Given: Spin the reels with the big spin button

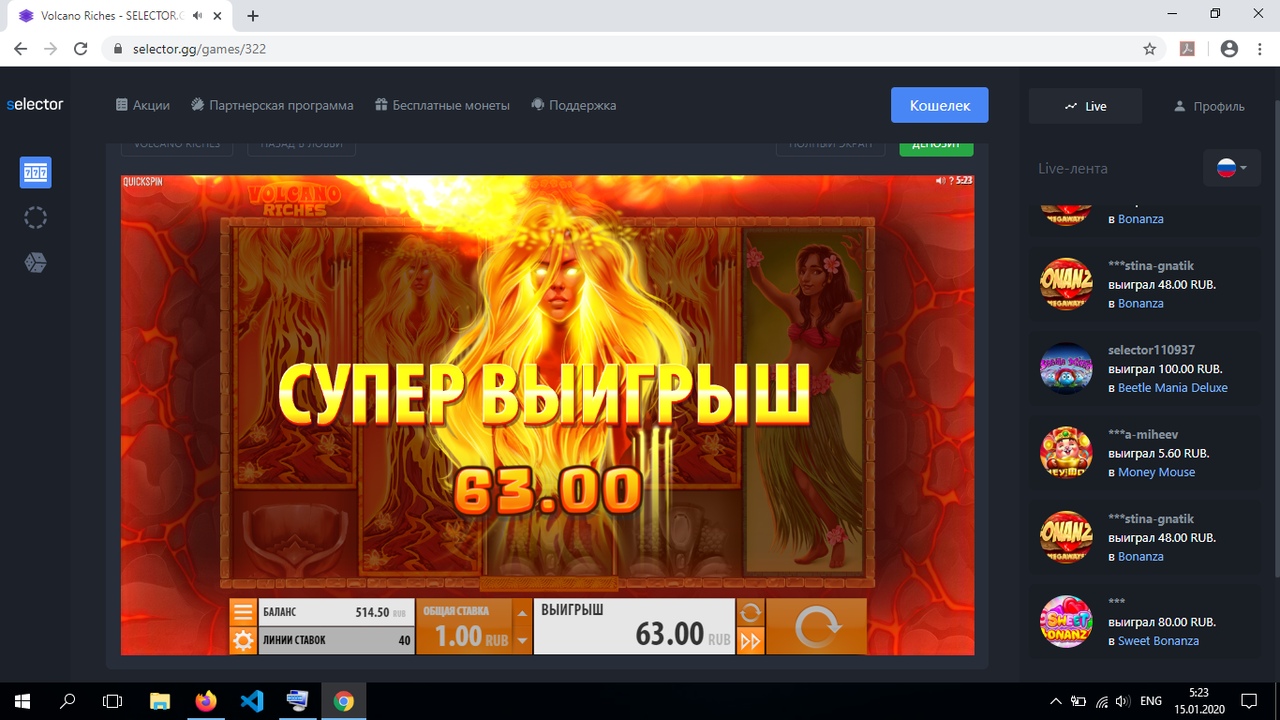Looking at the screenshot, I should click(x=816, y=627).
